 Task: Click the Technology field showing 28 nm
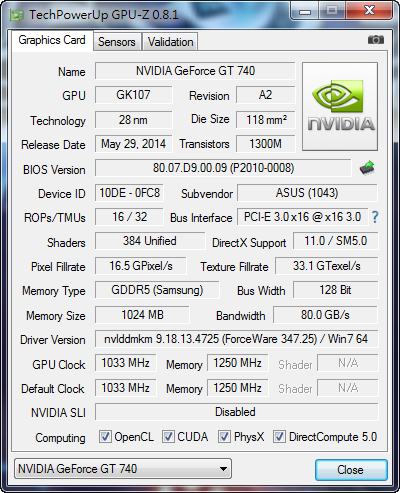[134, 120]
